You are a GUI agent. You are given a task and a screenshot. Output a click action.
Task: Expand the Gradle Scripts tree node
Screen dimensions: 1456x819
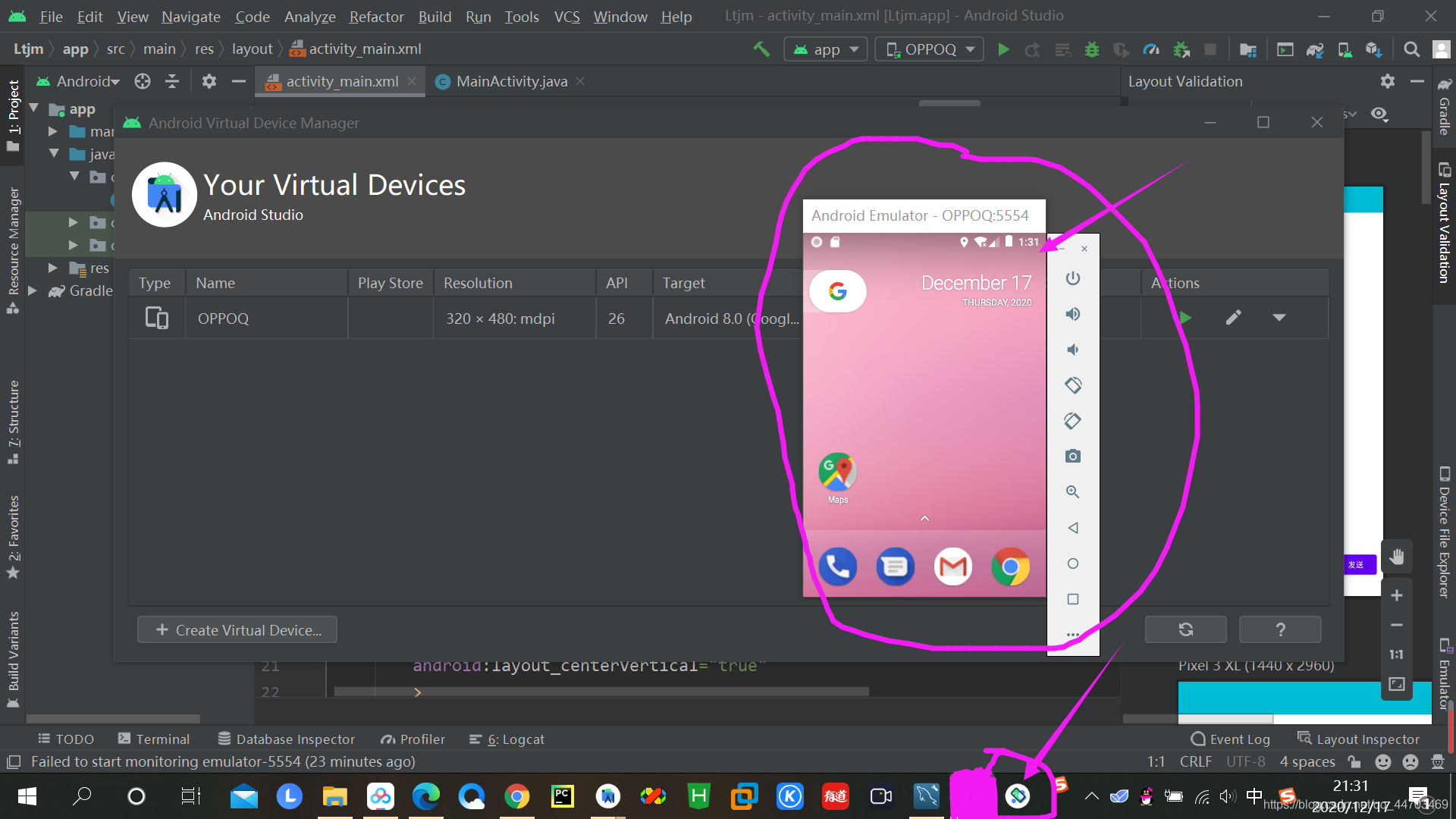pos(33,290)
